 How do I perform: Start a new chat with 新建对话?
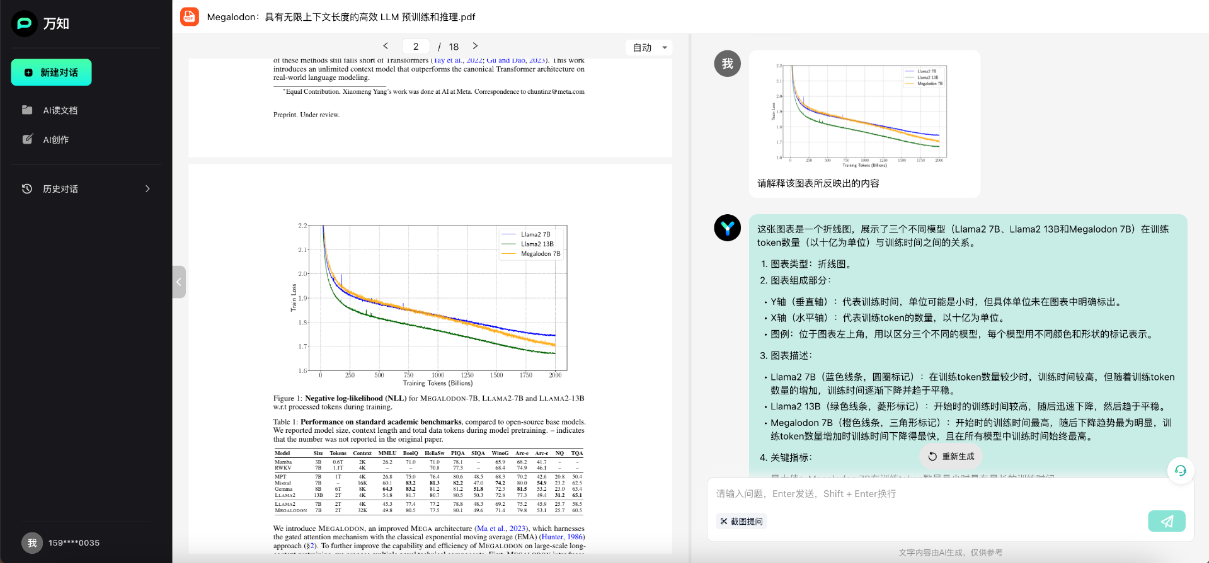point(51,73)
